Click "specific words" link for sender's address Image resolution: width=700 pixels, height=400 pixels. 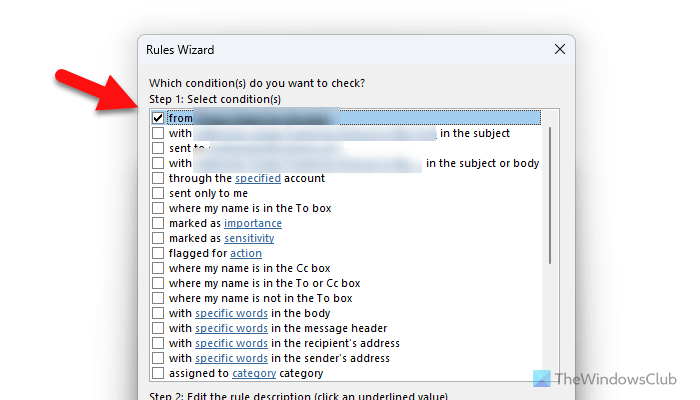pos(231,358)
